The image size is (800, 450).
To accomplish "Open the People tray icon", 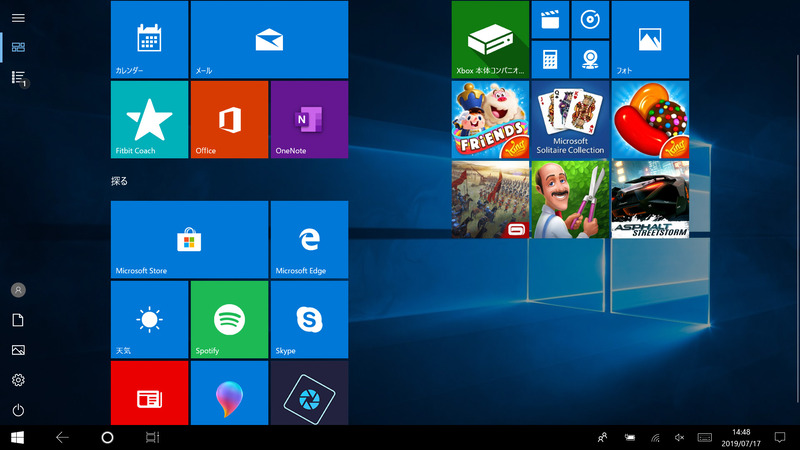I will (x=602, y=437).
